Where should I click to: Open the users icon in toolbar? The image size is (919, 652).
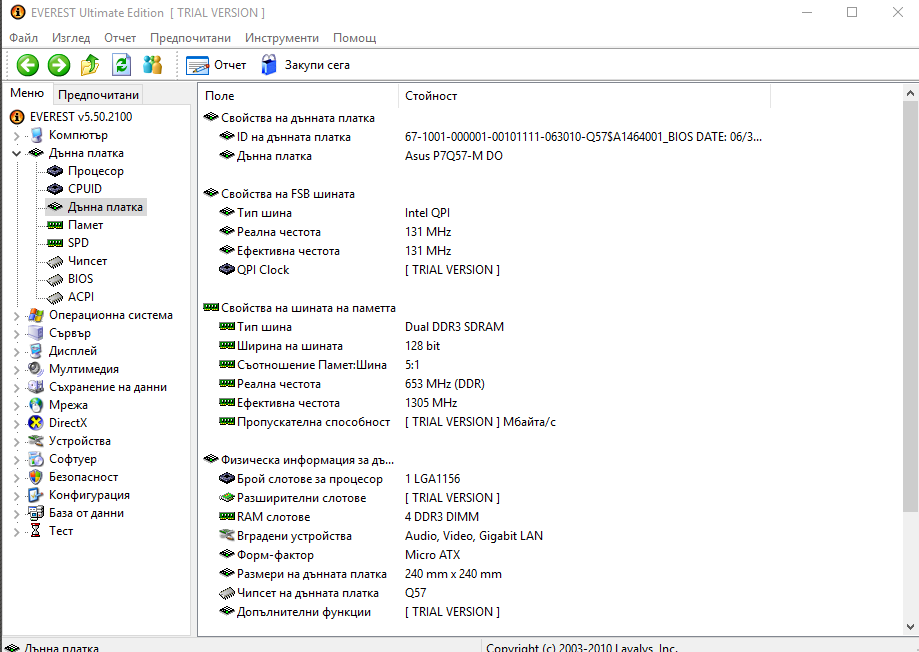(x=152, y=65)
